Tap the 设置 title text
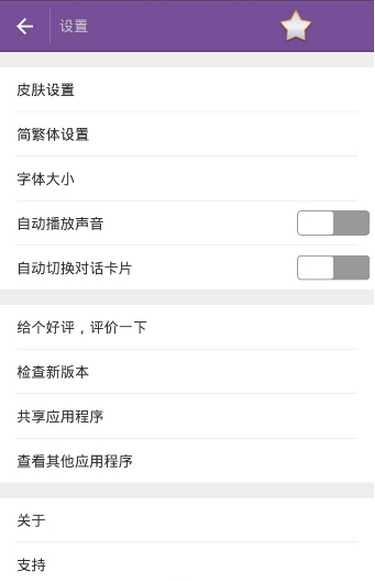 click(x=74, y=26)
